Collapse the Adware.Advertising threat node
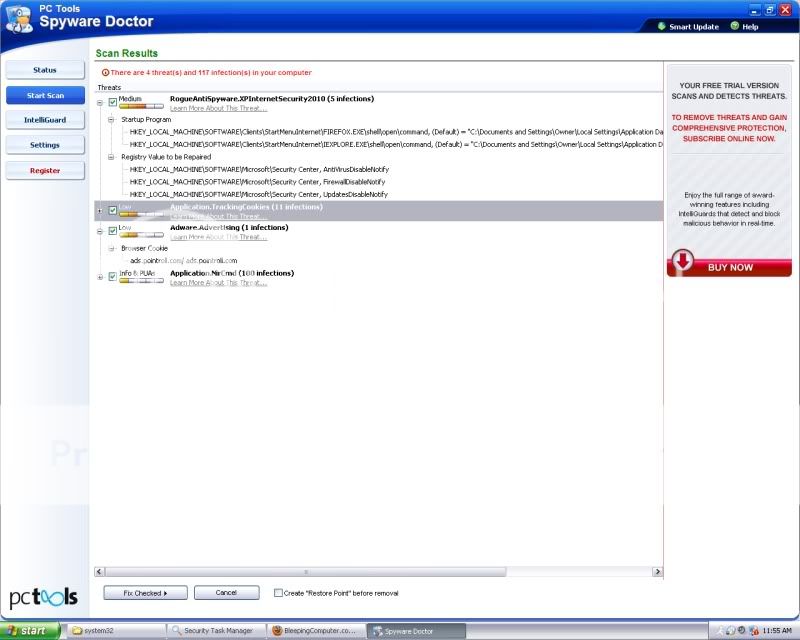The height and width of the screenshot is (640, 800). [x=100, y=232]
